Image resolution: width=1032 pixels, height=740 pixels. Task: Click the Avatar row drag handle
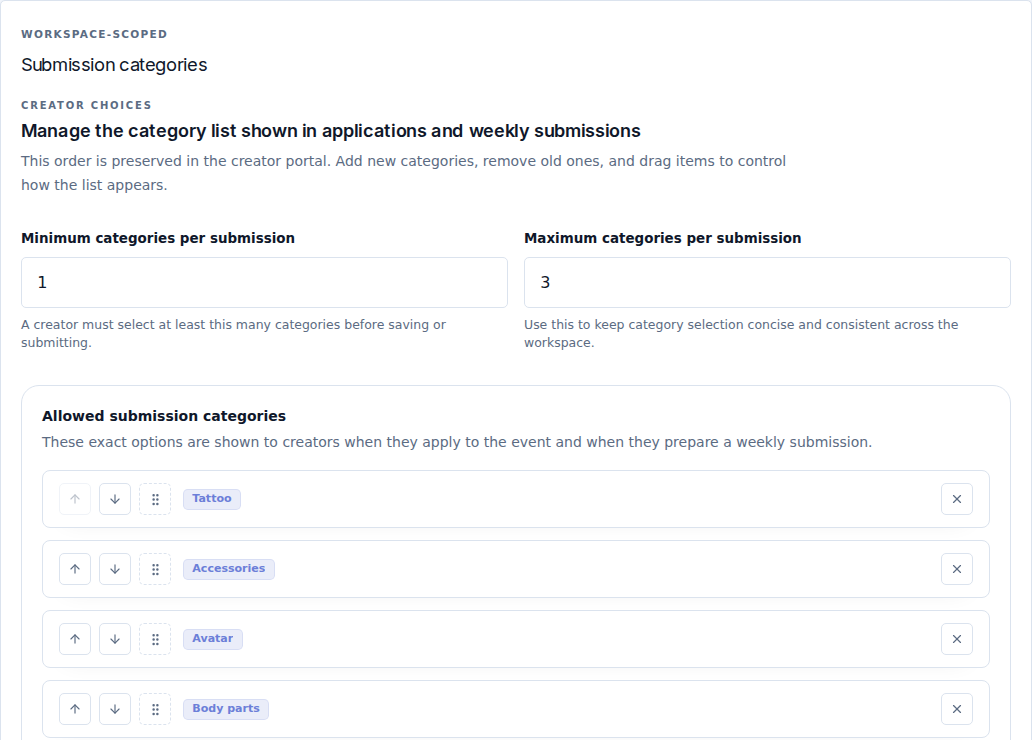pyautogui.click(x=155, y=639)
